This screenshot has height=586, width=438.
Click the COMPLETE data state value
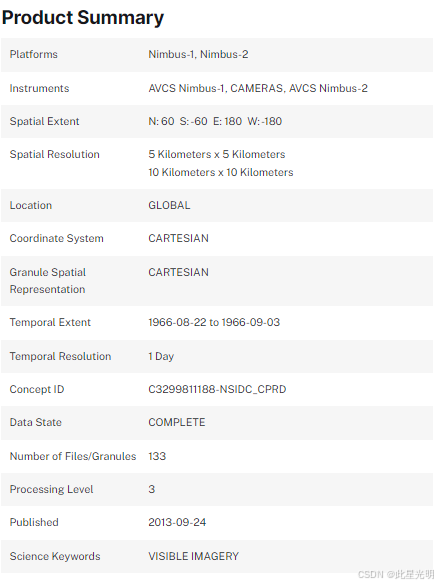177,422
